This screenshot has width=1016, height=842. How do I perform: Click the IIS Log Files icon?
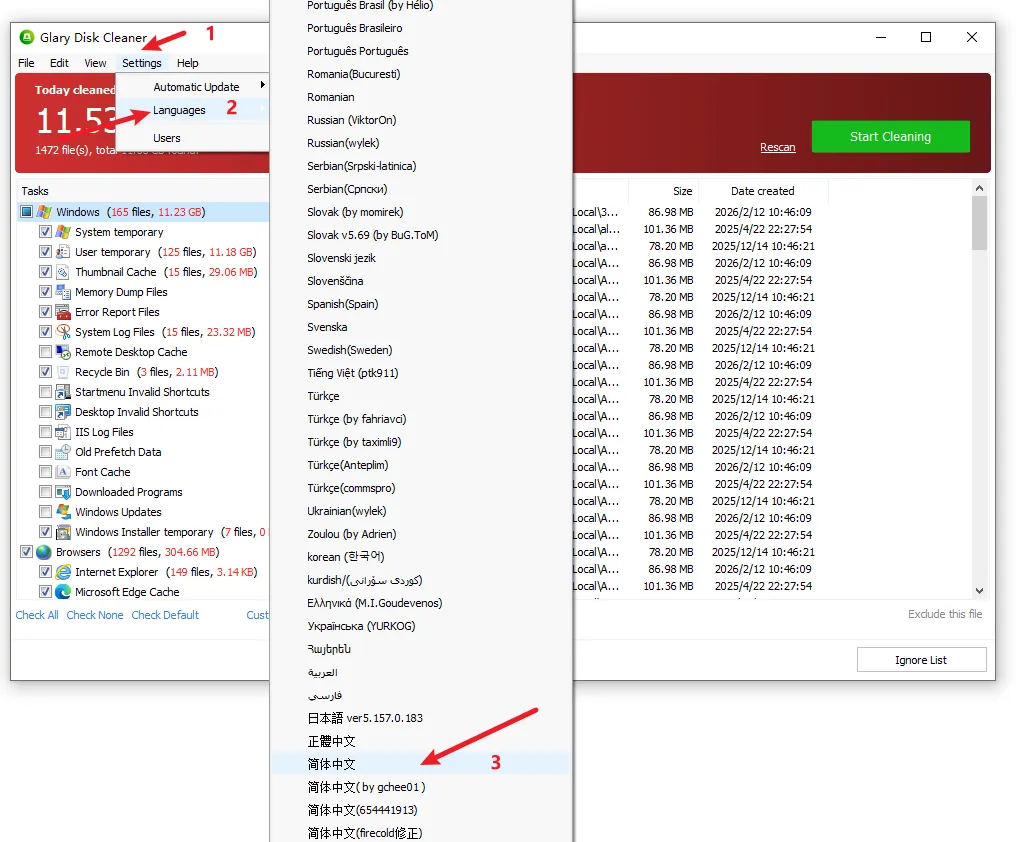coord(63,432)
